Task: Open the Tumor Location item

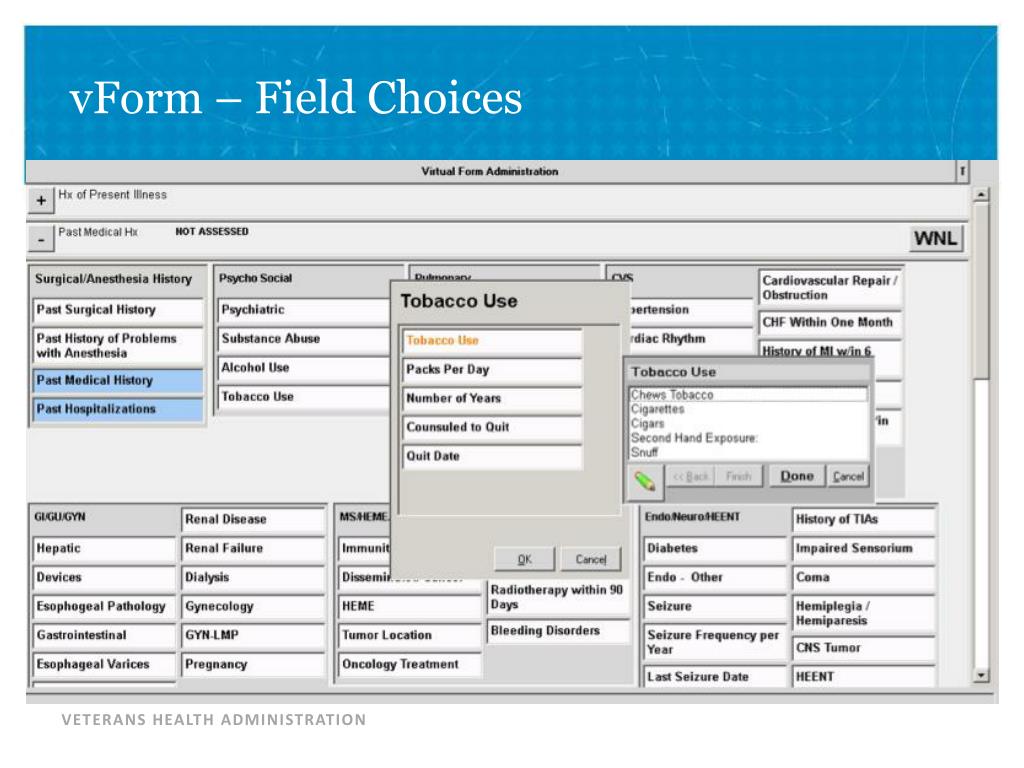Action: tap(410, 635)
